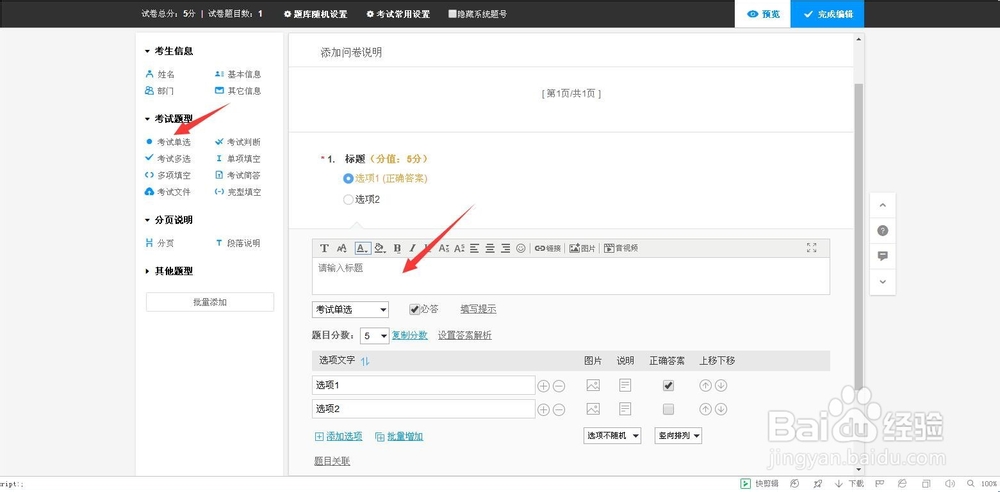Add image to 选项2
Screen dimensions: 1000x492
(593, 409)
